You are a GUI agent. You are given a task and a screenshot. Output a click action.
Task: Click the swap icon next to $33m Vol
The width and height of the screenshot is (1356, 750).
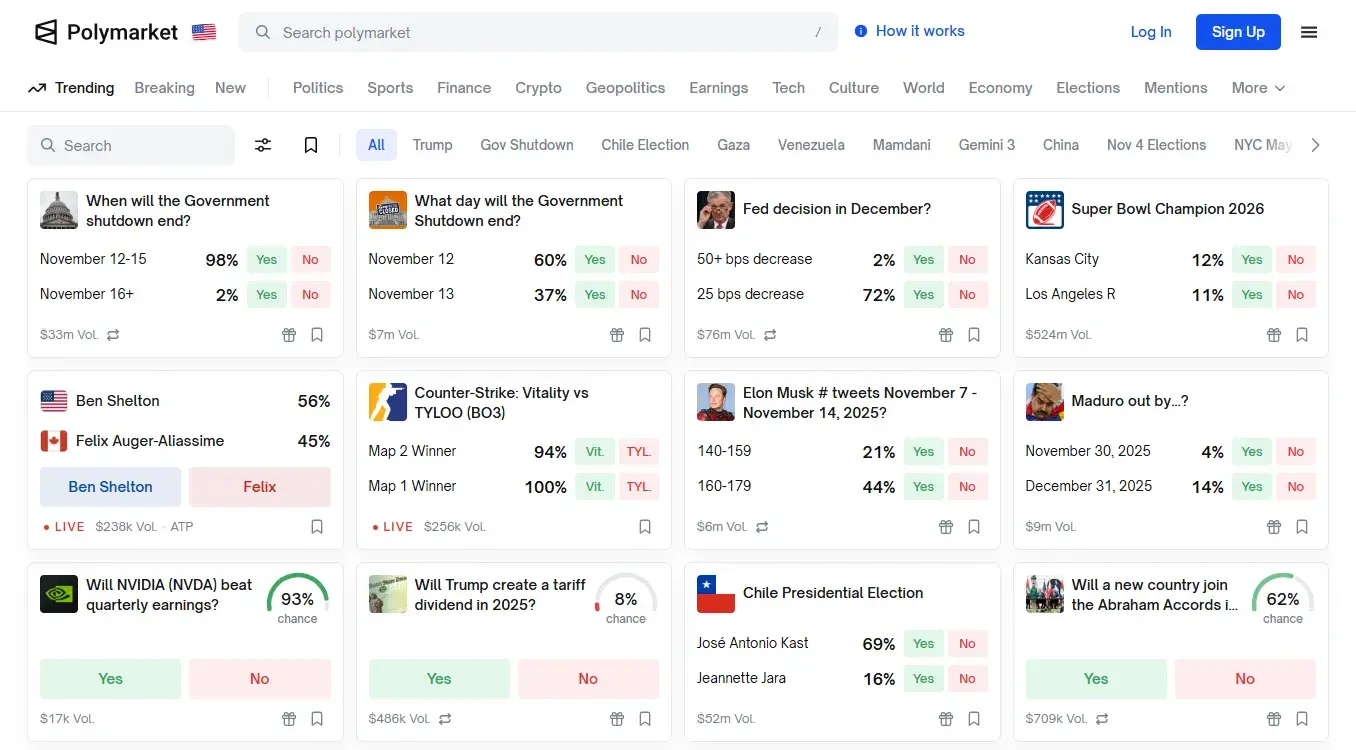(x=111, y=335)
